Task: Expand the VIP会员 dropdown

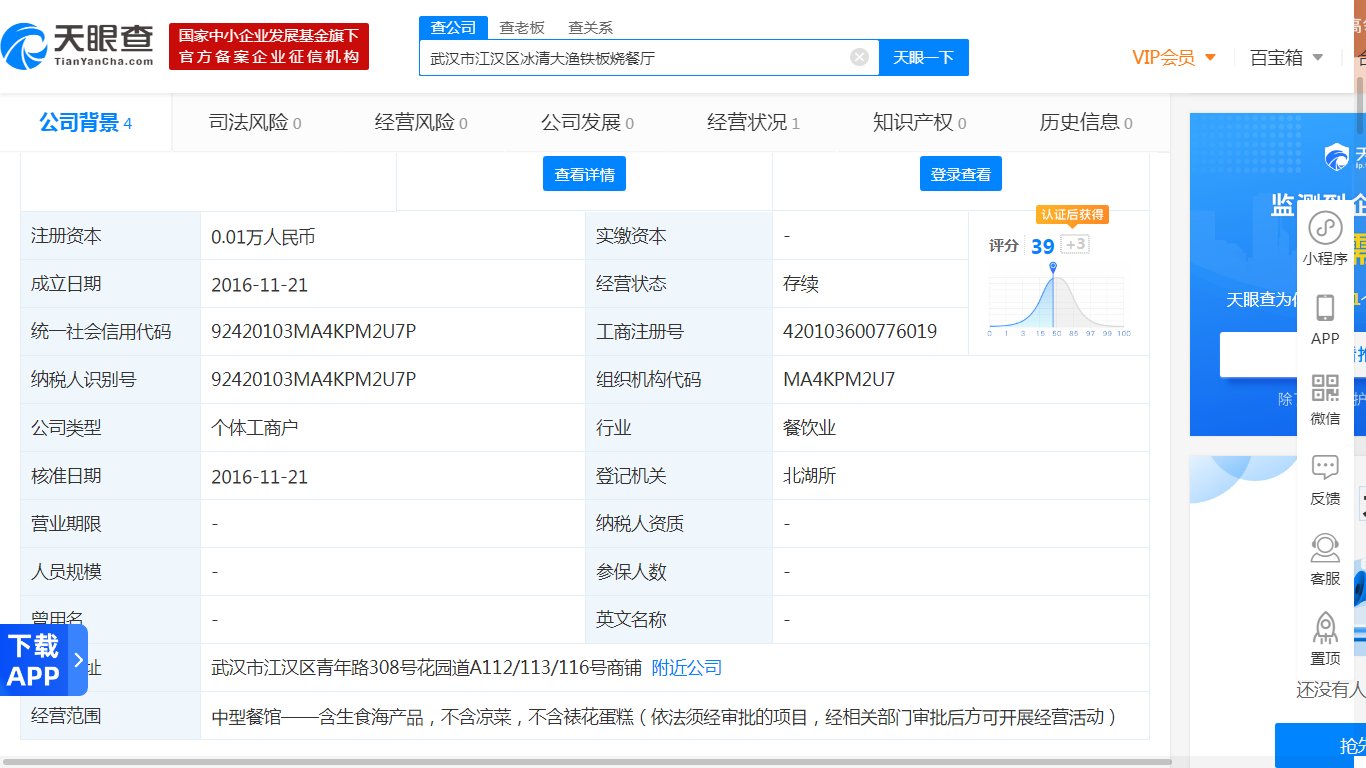Action: click(1175, 58)
